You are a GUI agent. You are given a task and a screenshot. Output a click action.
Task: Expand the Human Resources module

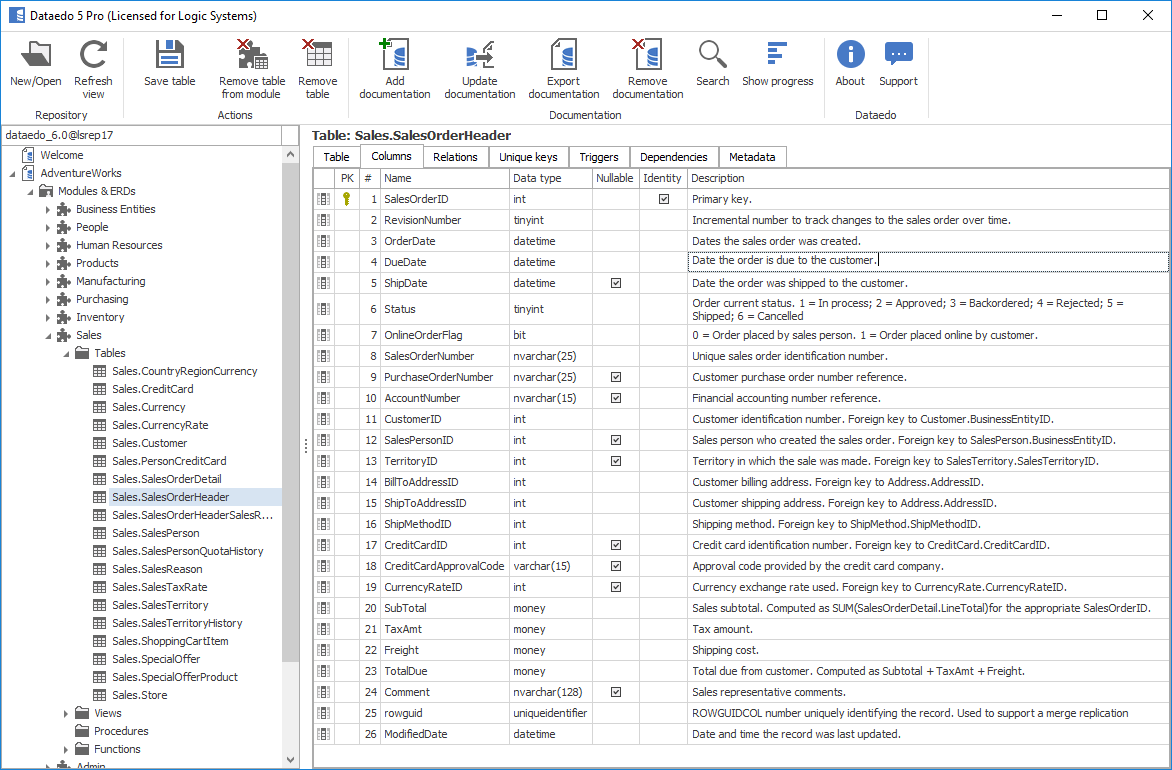pyautogui.click(x=48, y=245)
